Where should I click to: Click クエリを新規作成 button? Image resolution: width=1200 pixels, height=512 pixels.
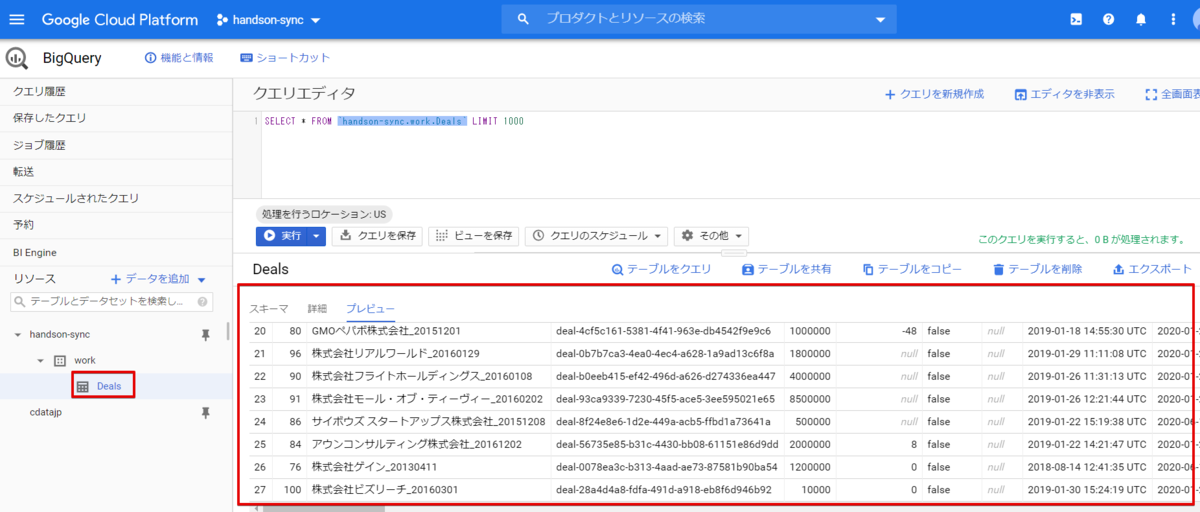[x=934, y=94]
